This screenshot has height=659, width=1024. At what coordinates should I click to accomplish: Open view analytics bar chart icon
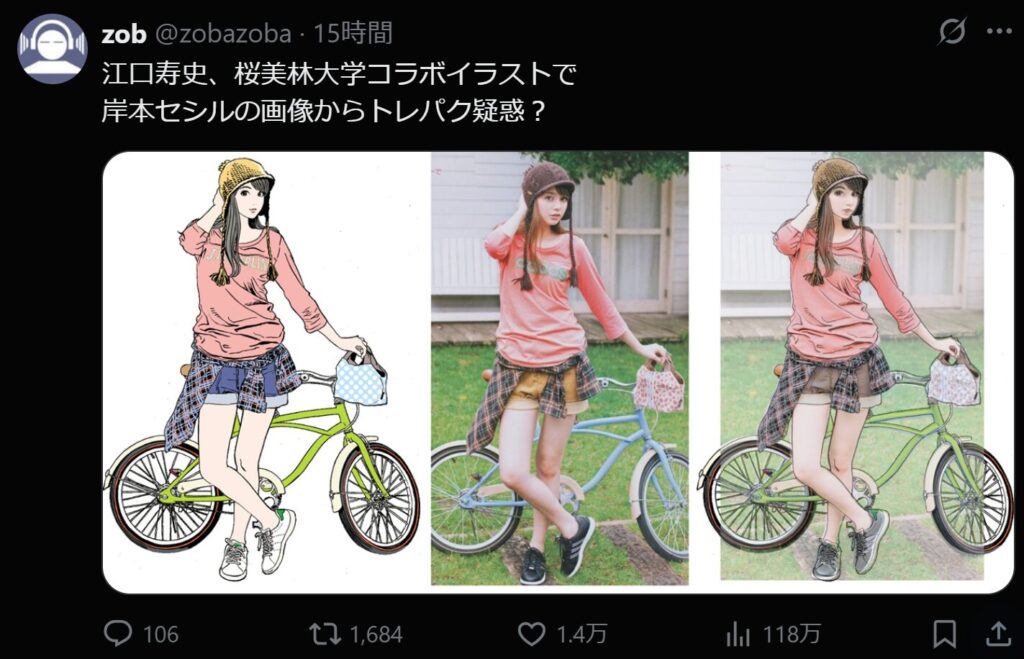738,634
